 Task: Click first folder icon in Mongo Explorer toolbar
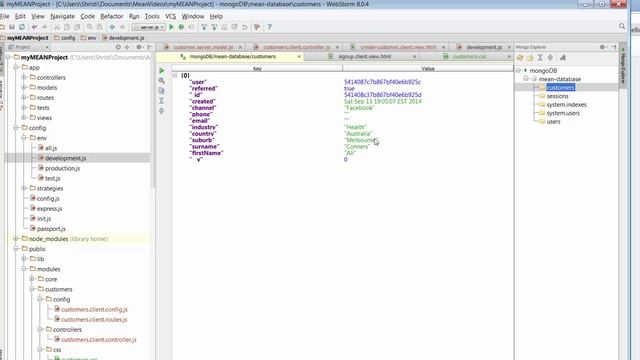[520, 58]
